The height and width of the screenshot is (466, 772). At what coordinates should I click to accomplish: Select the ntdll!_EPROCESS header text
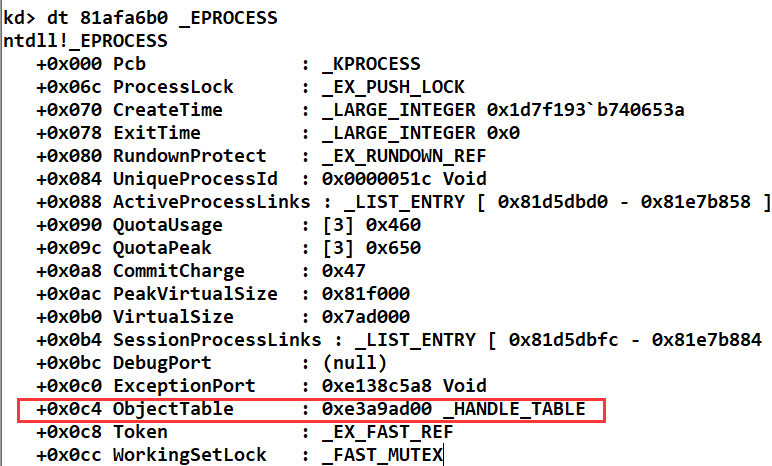pyautogui.click(x=85, y=41)
